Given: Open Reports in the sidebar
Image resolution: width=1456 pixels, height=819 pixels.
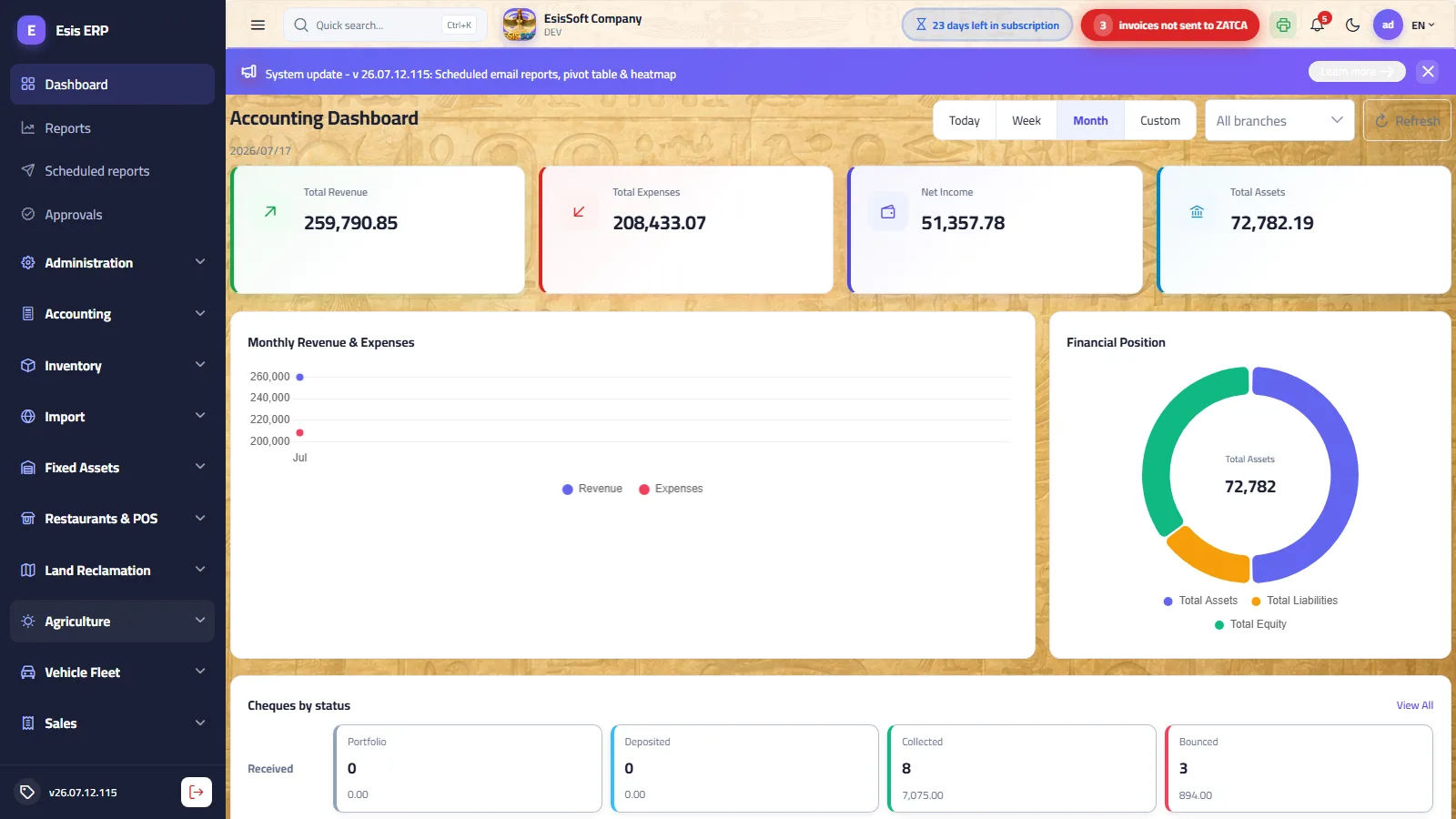Looking at the screenshot, I should [113, 128].
